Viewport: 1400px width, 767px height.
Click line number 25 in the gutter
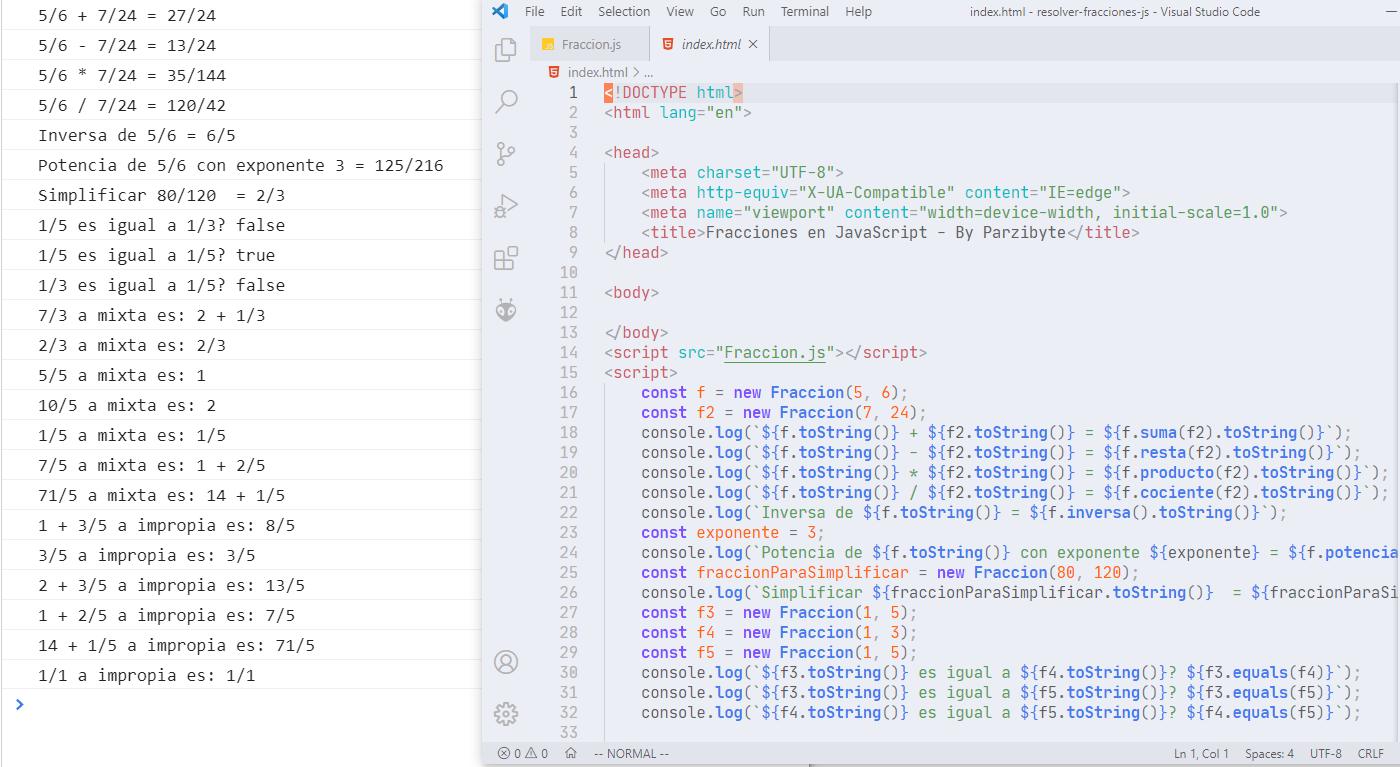tap(569, 573)
